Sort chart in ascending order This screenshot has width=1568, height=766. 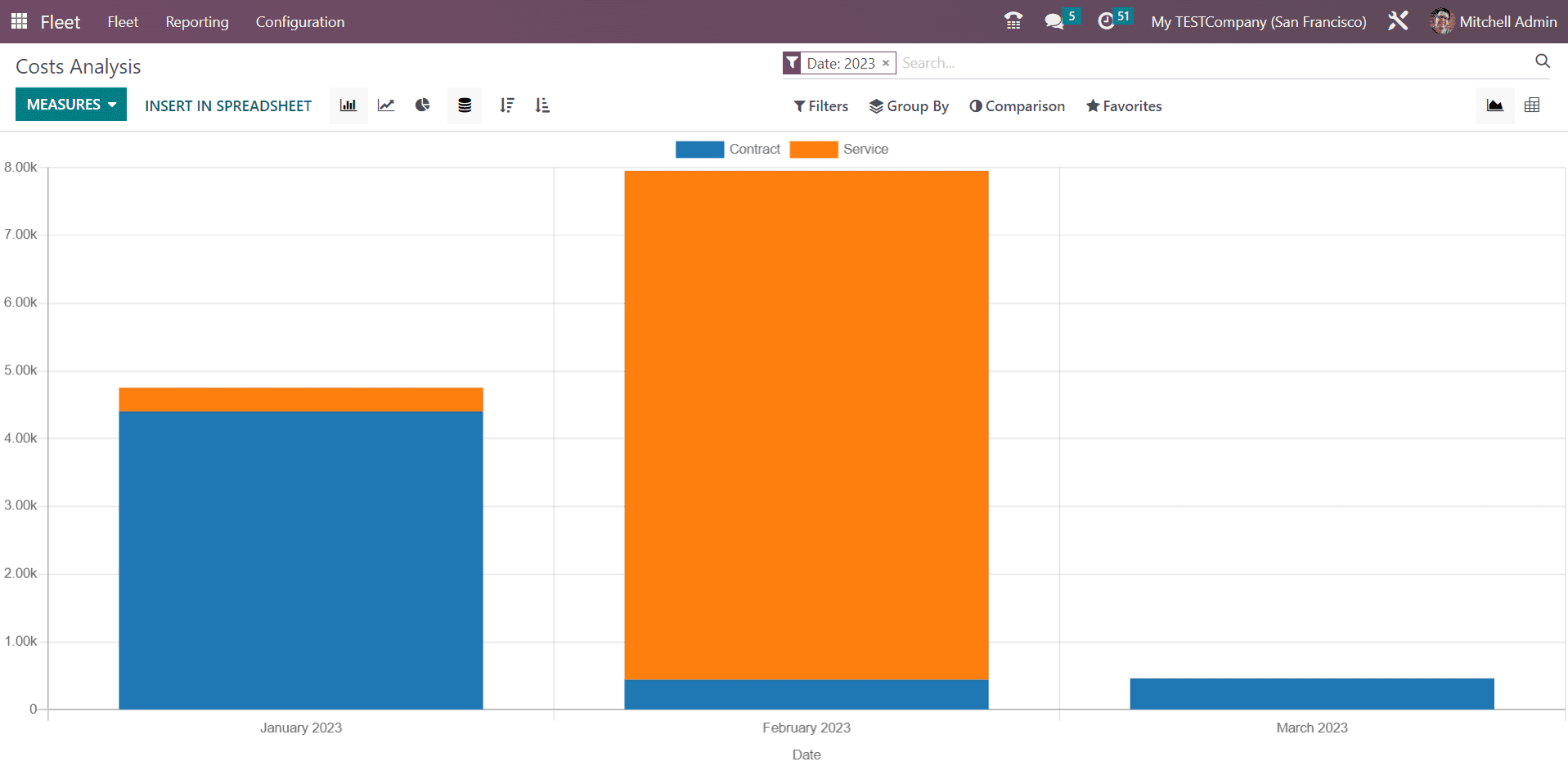[542, 105]
